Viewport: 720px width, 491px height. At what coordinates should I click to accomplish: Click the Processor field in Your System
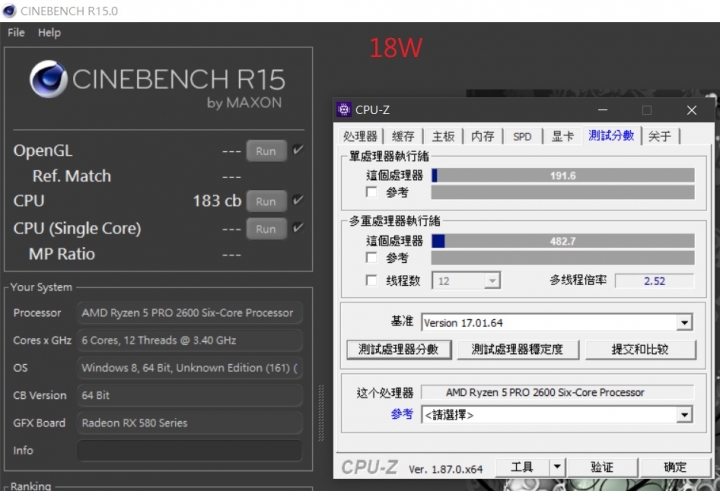click(190, 313)
